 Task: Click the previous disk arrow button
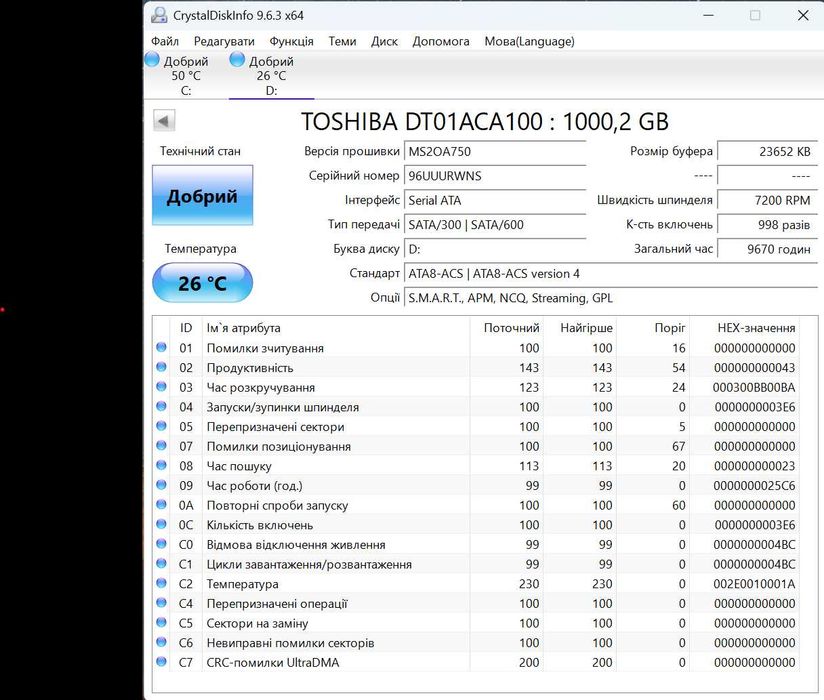point(164,121)
